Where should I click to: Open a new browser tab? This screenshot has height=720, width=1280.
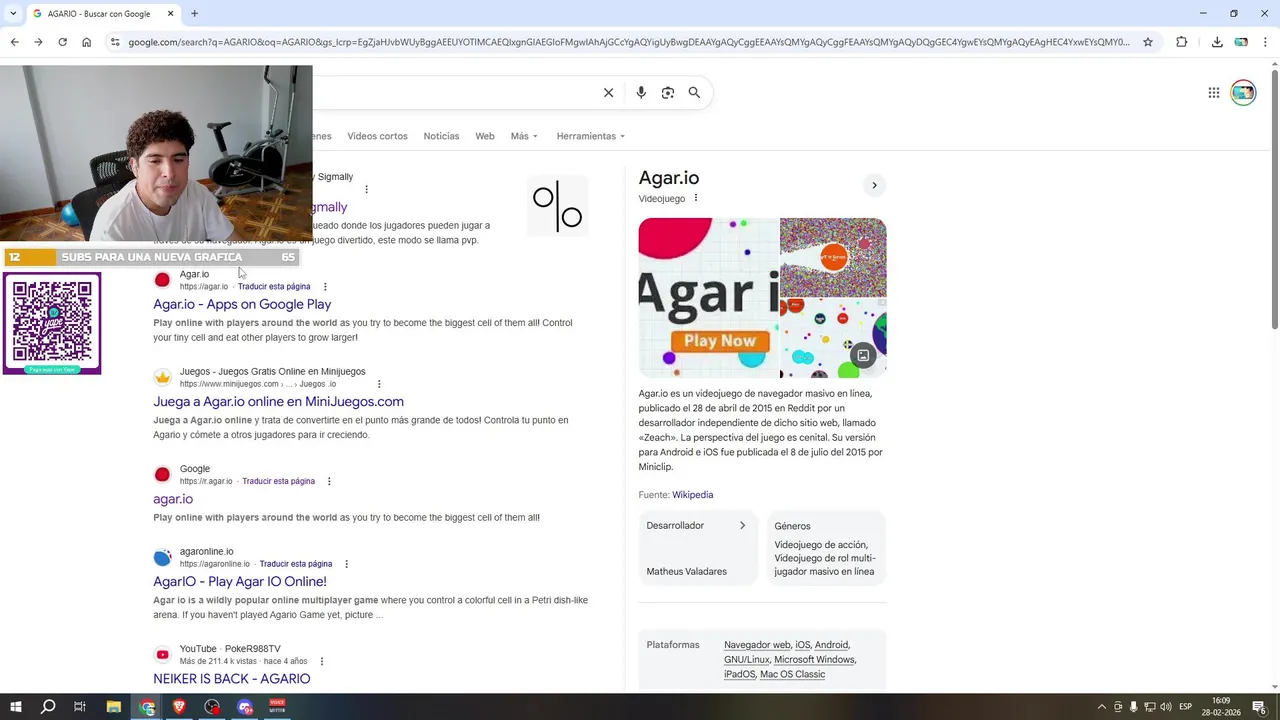[x=194, y=14]
